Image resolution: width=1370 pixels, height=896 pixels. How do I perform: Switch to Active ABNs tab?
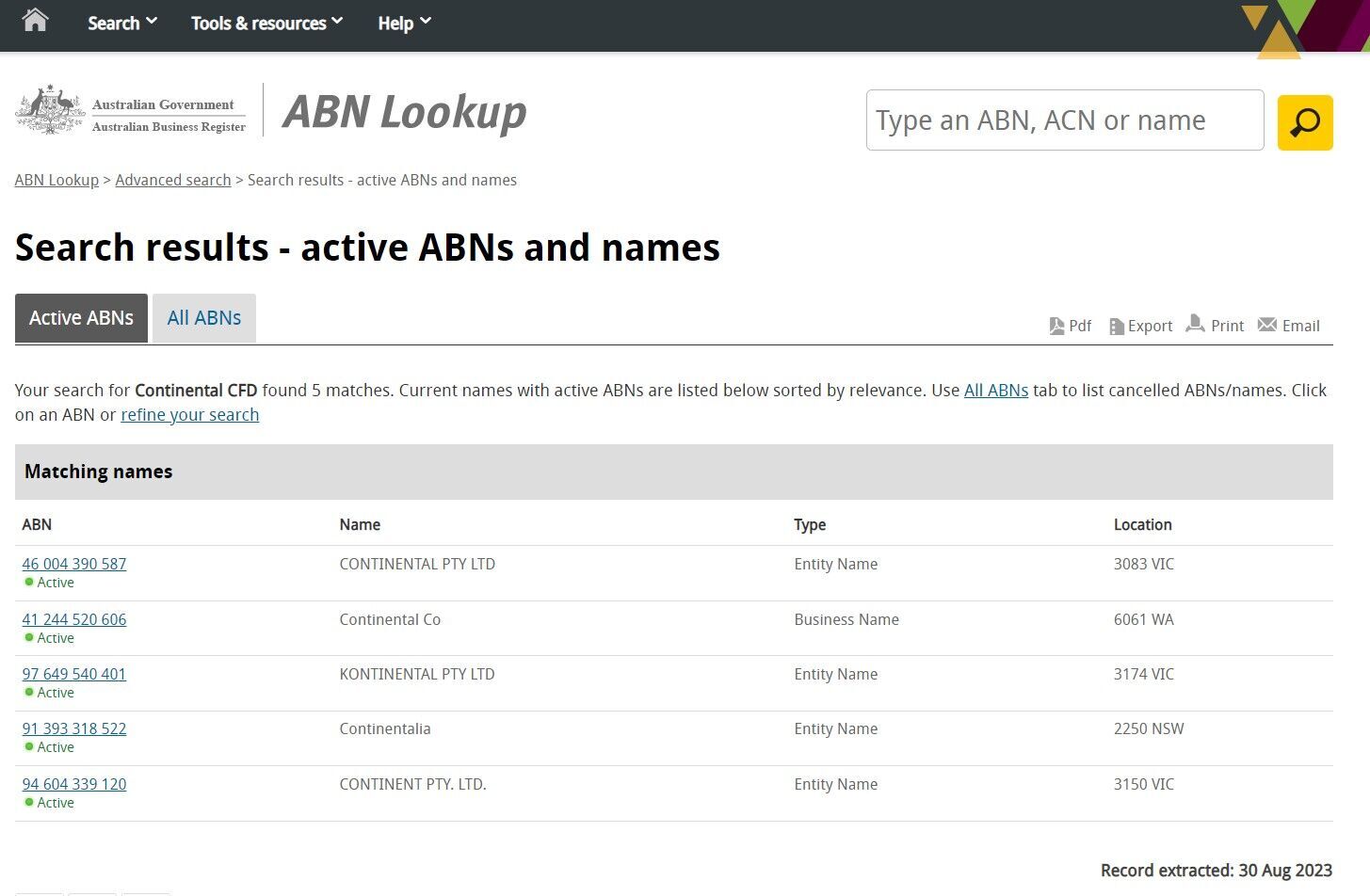click(81, 318)
